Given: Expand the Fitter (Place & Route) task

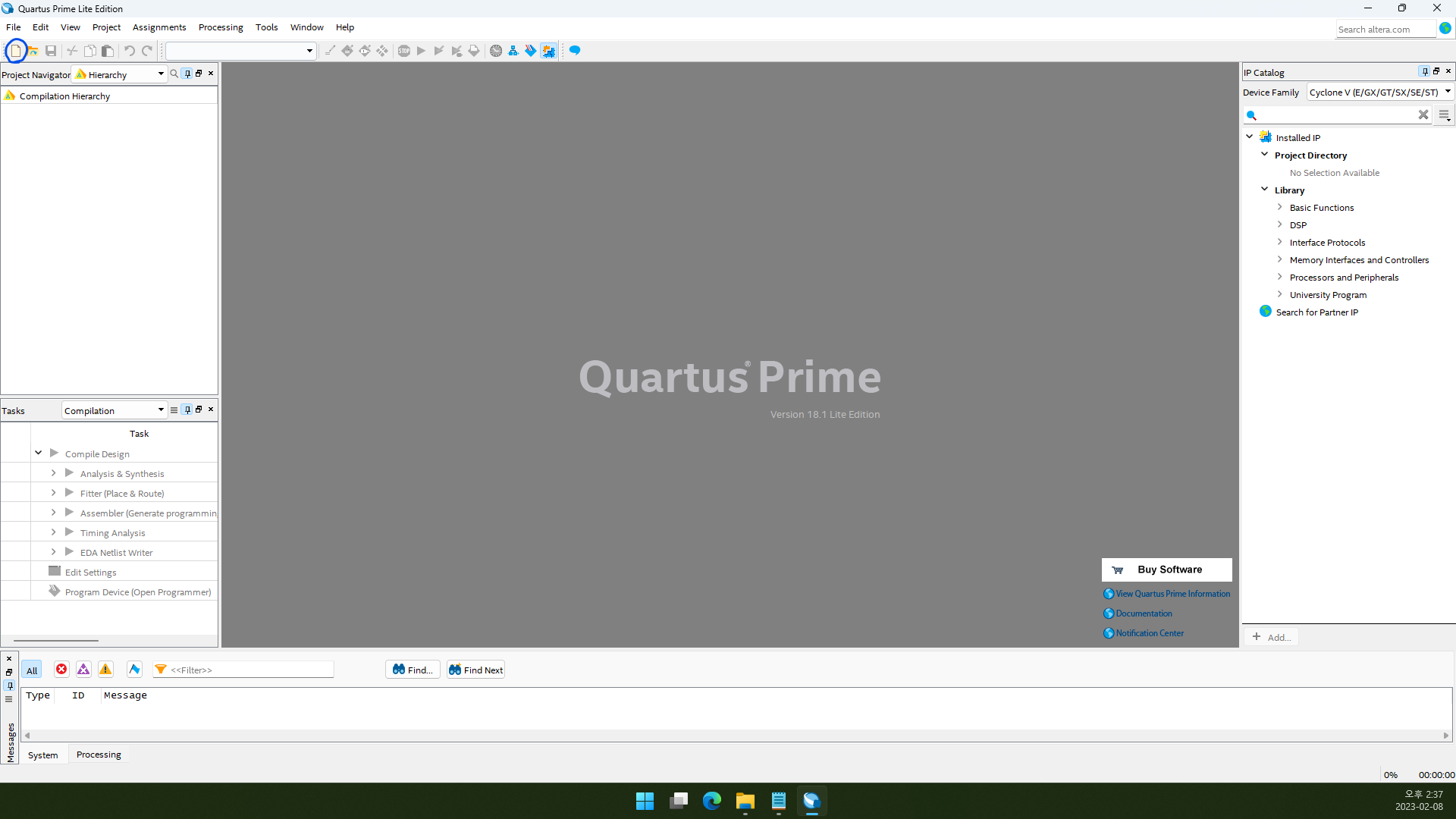Looking at the screenshot, I should click(54, 492).
